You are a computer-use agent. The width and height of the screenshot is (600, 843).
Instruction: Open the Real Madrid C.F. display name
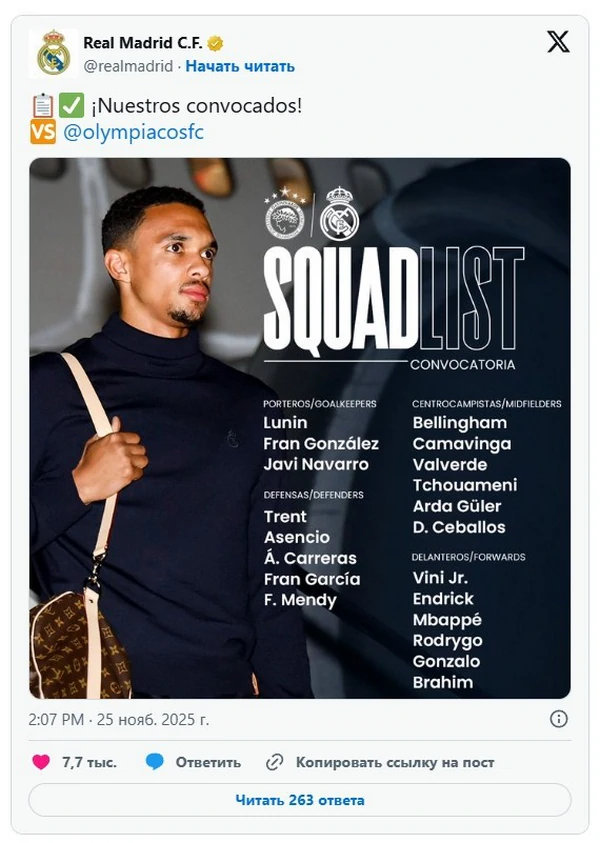pyautogui.click(x=142, y=43)
